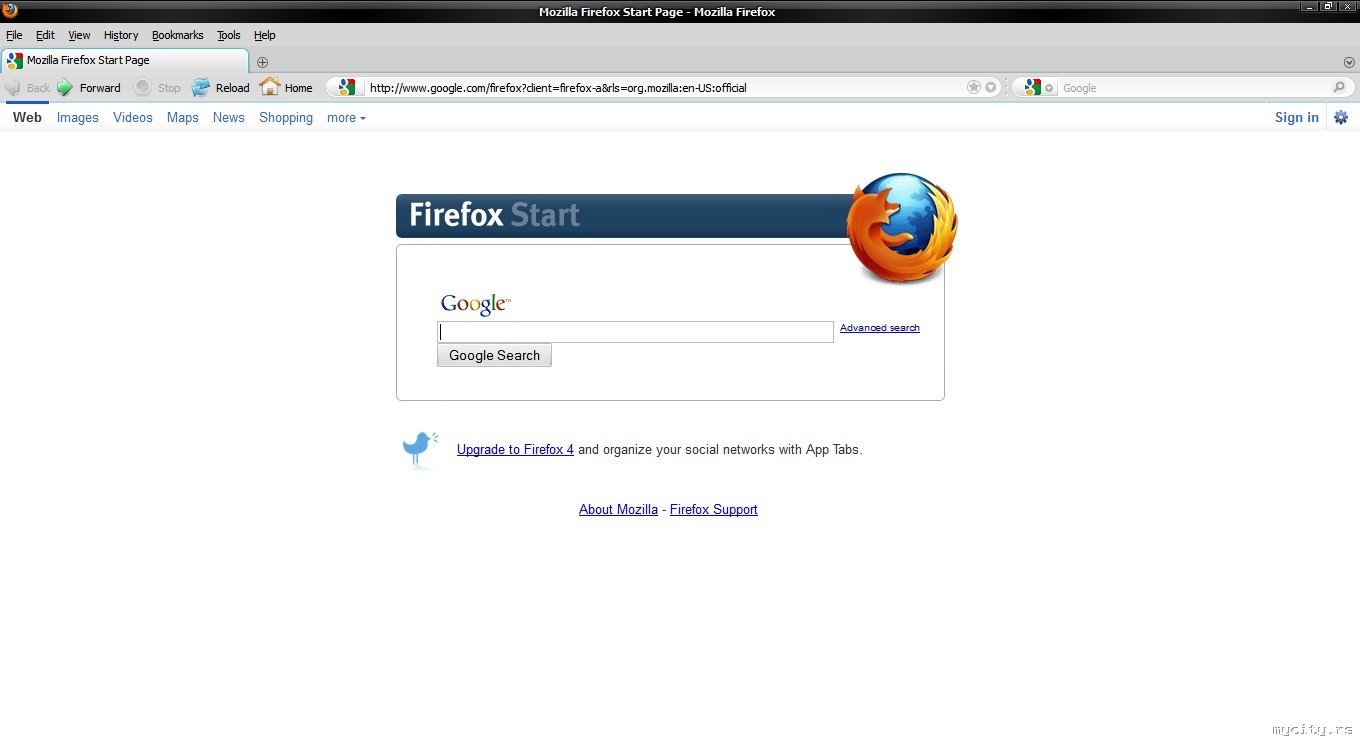Click the Firefox globe logo on the page

tap(902, 228)
